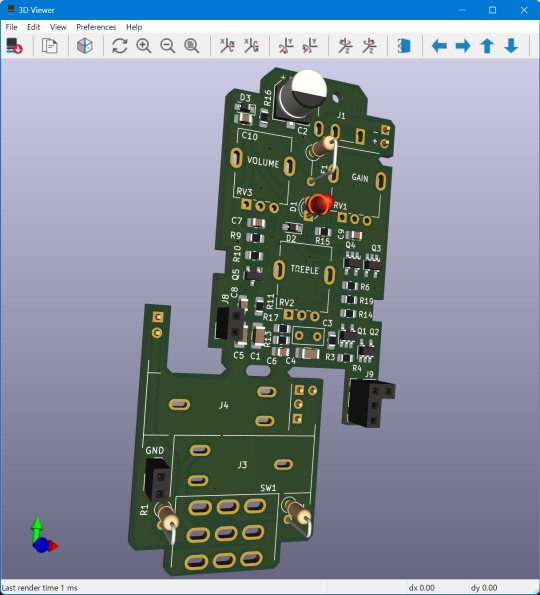Zoom out with magnifier minus icon
The width and height of the screenshot is (540, 595).
[167, 46]
